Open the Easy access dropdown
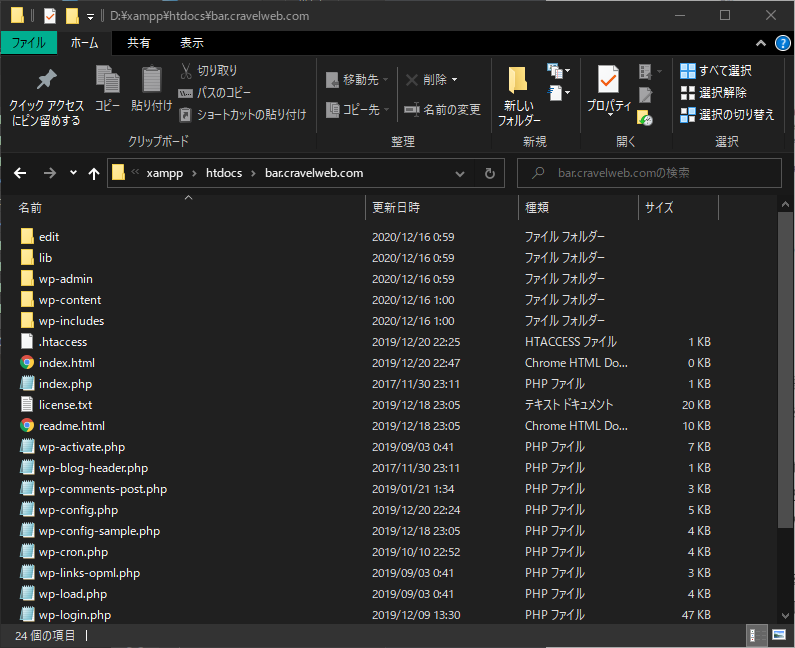Viewport: 795px width, 648px height. tap(559, 92)
